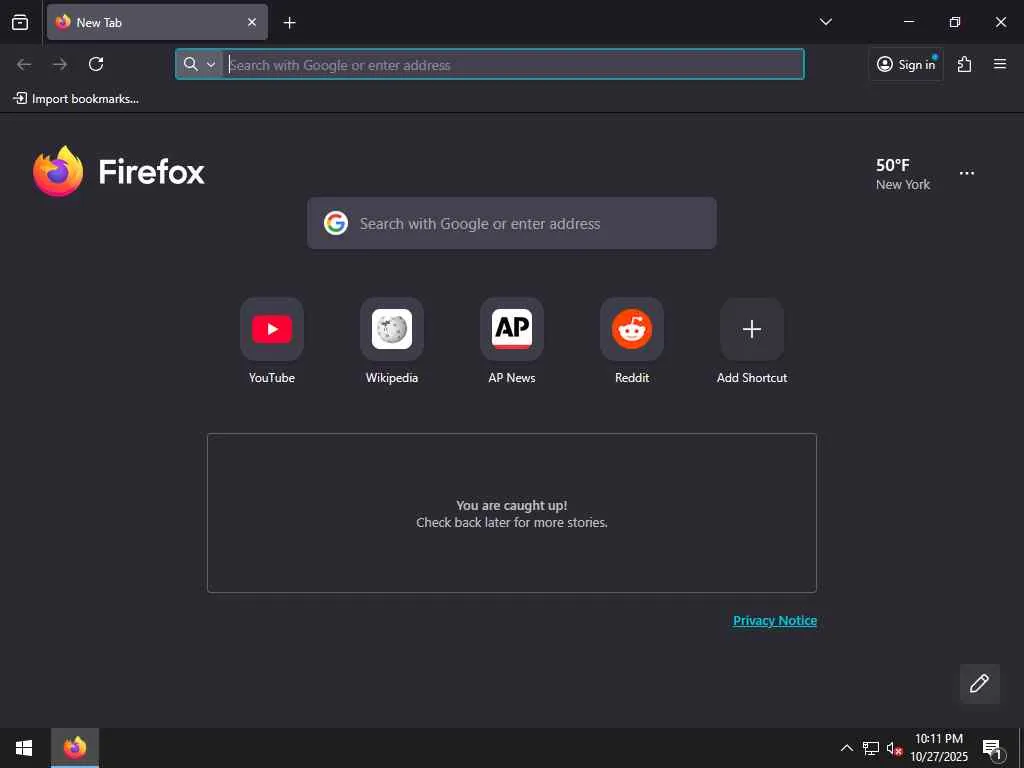Open the weather options three-dot menu
This screenshot has width=1024, height=768.
967,173
